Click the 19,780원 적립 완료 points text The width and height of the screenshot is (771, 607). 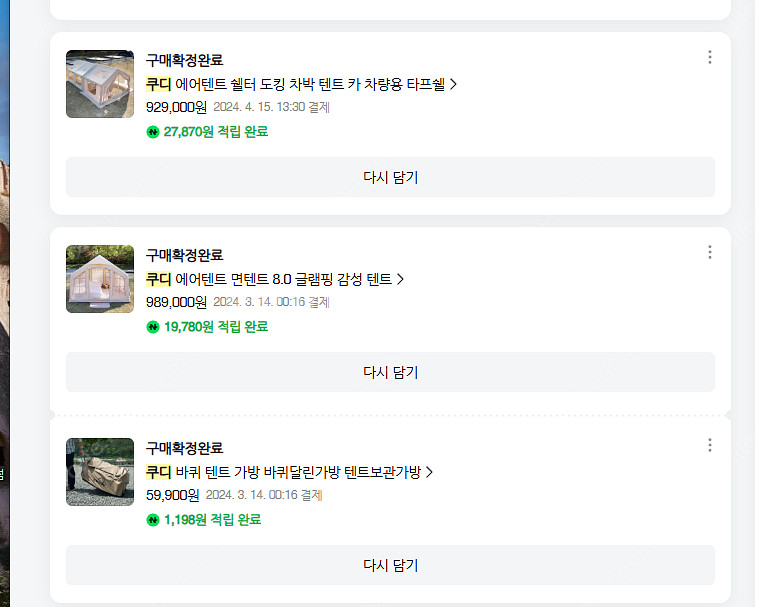(216, 327)
